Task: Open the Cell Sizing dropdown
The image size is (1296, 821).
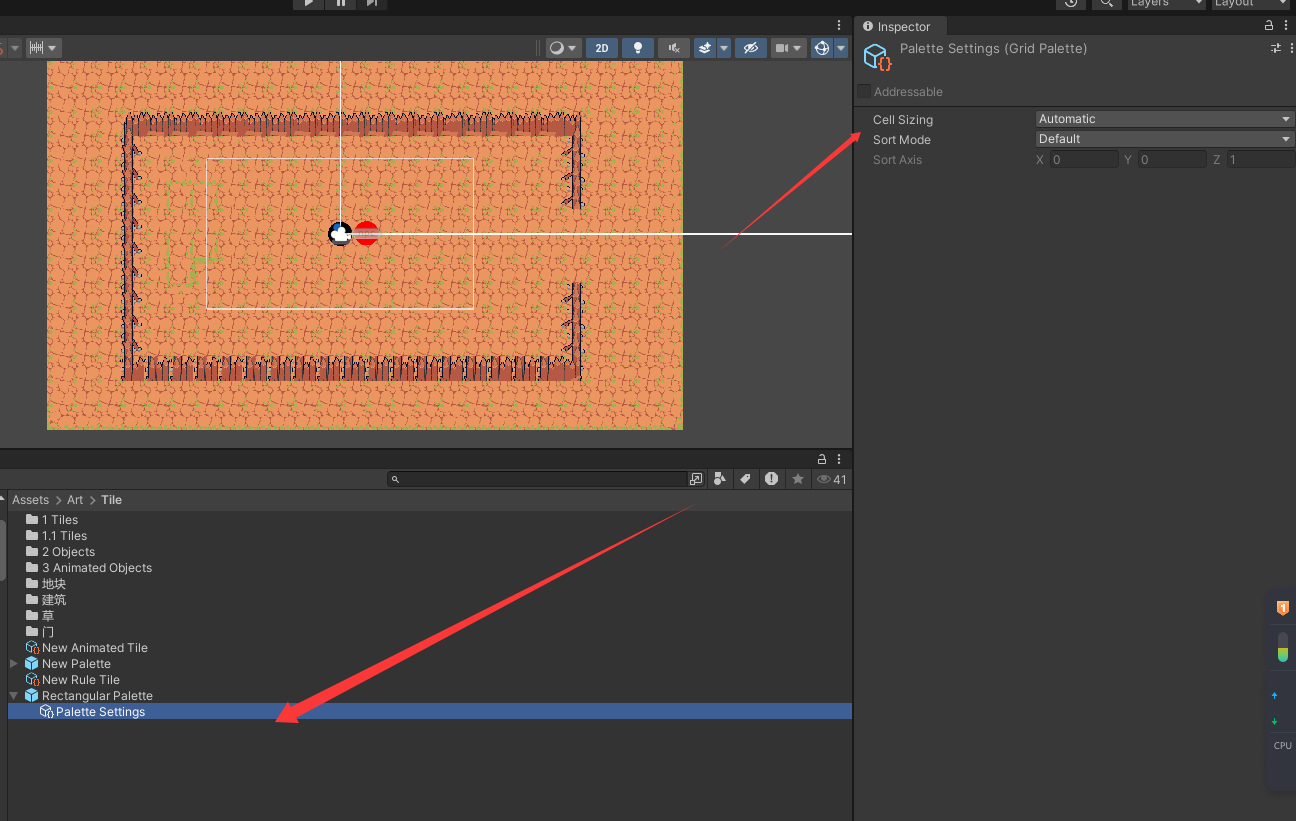Action: 1163,118
